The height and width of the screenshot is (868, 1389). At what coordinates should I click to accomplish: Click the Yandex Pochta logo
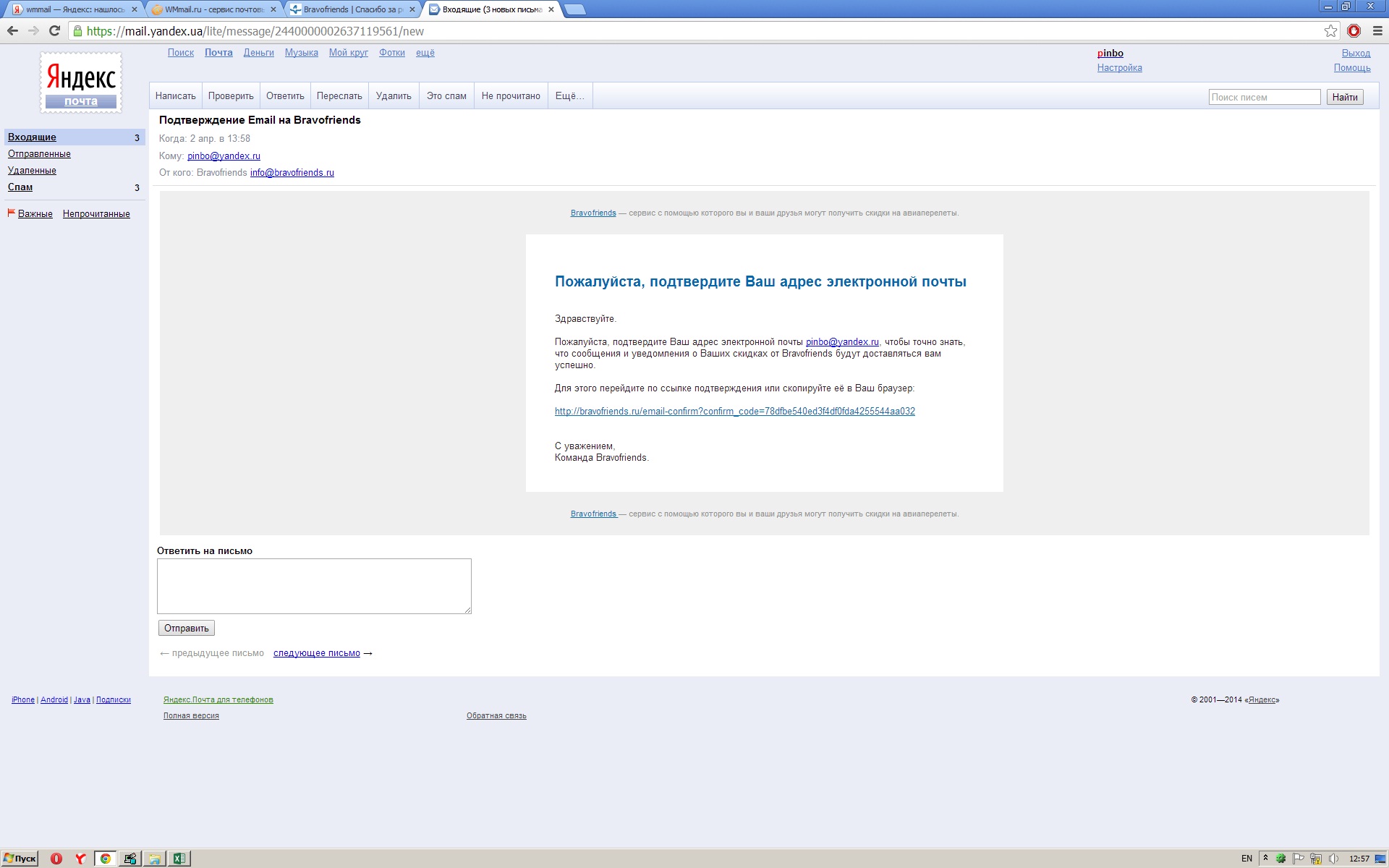tap(81, 82)
